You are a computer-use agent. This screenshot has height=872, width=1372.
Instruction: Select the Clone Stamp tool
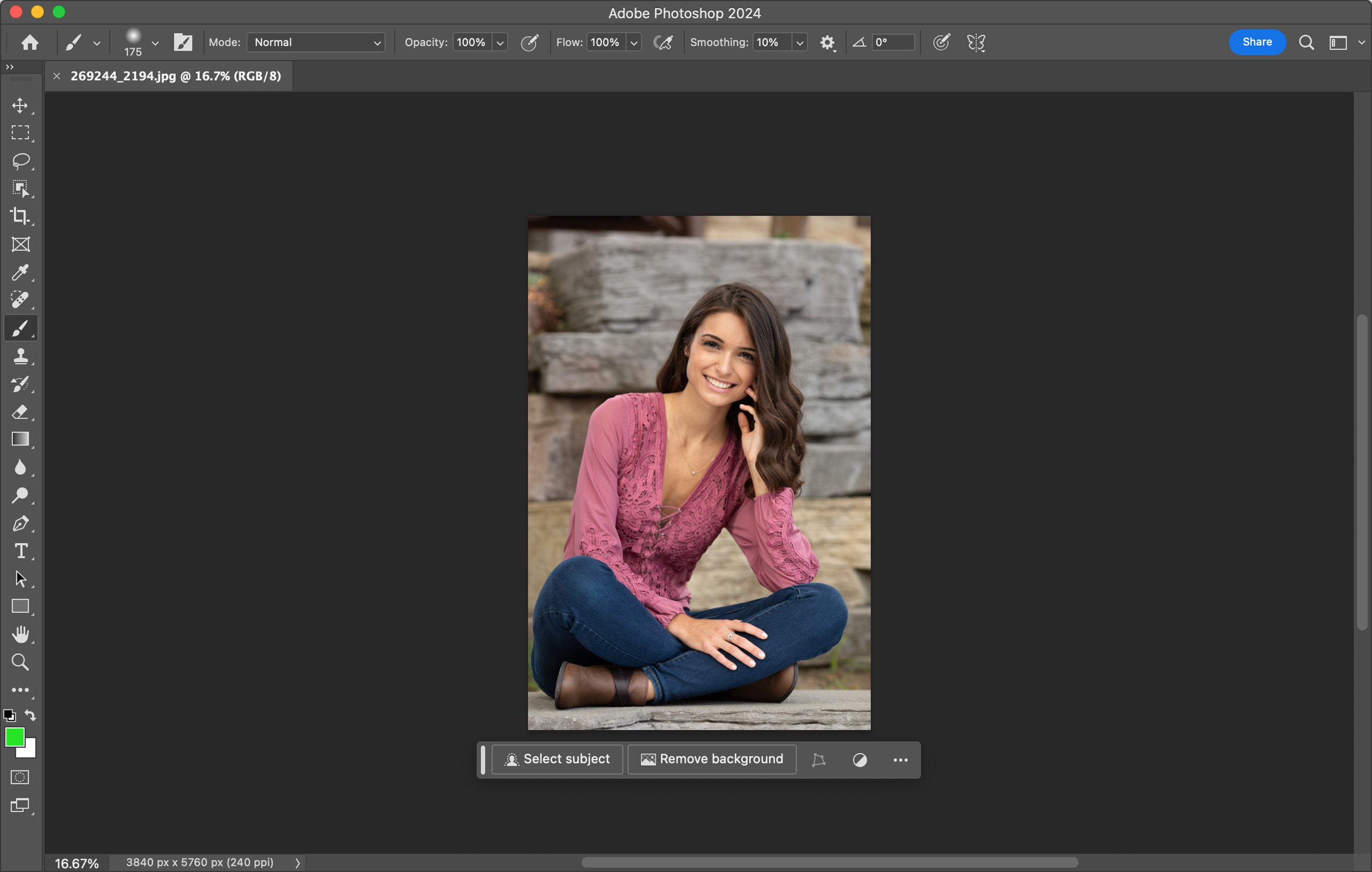tap(21, 356)
